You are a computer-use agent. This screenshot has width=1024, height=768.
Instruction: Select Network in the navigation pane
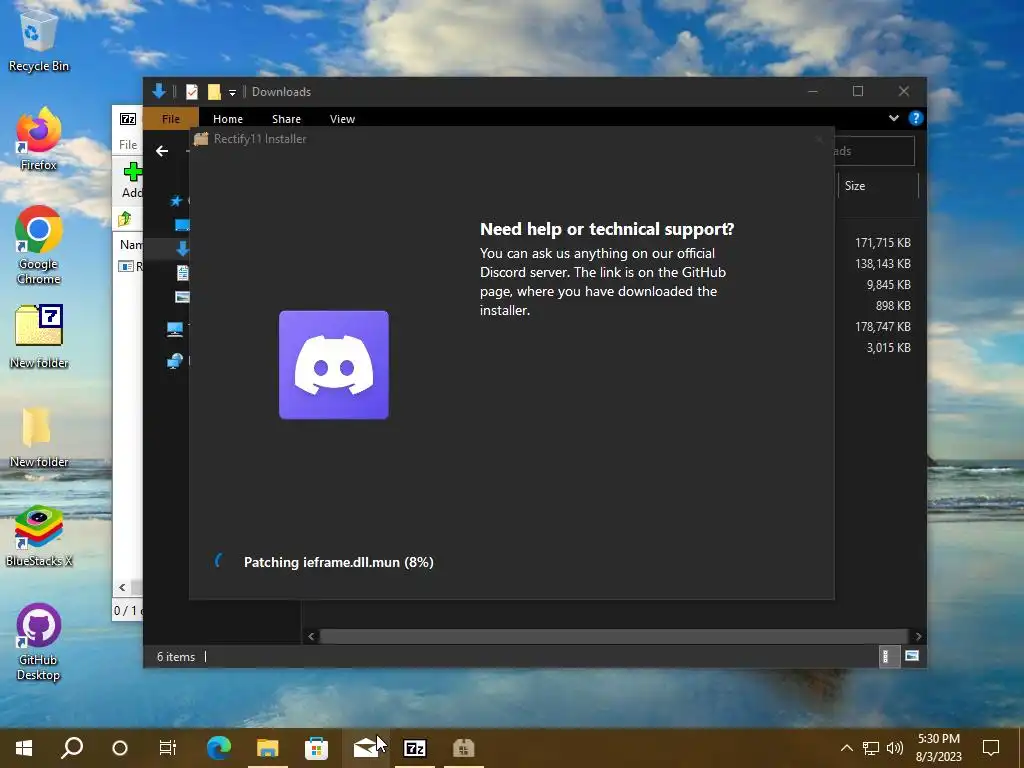175,360
